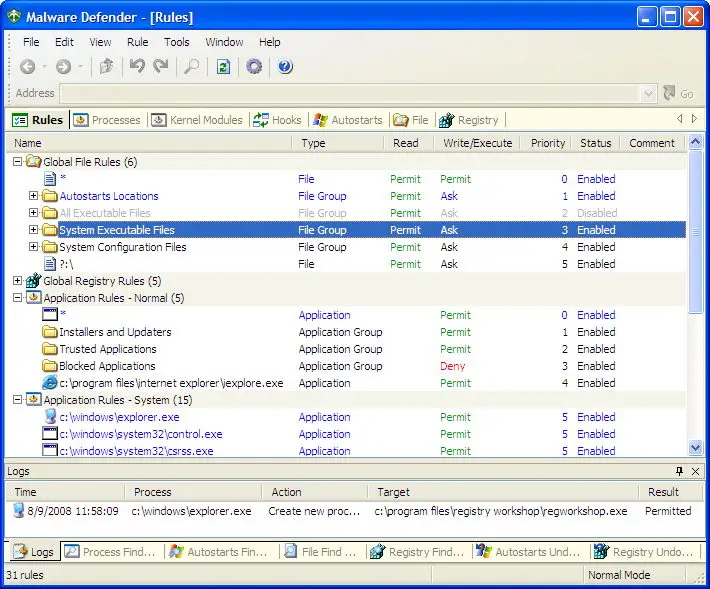Image resolution: width=710 pixels, height=589 pixels.
Task: Close the Logs panel with its X
Action: [696, 471]
